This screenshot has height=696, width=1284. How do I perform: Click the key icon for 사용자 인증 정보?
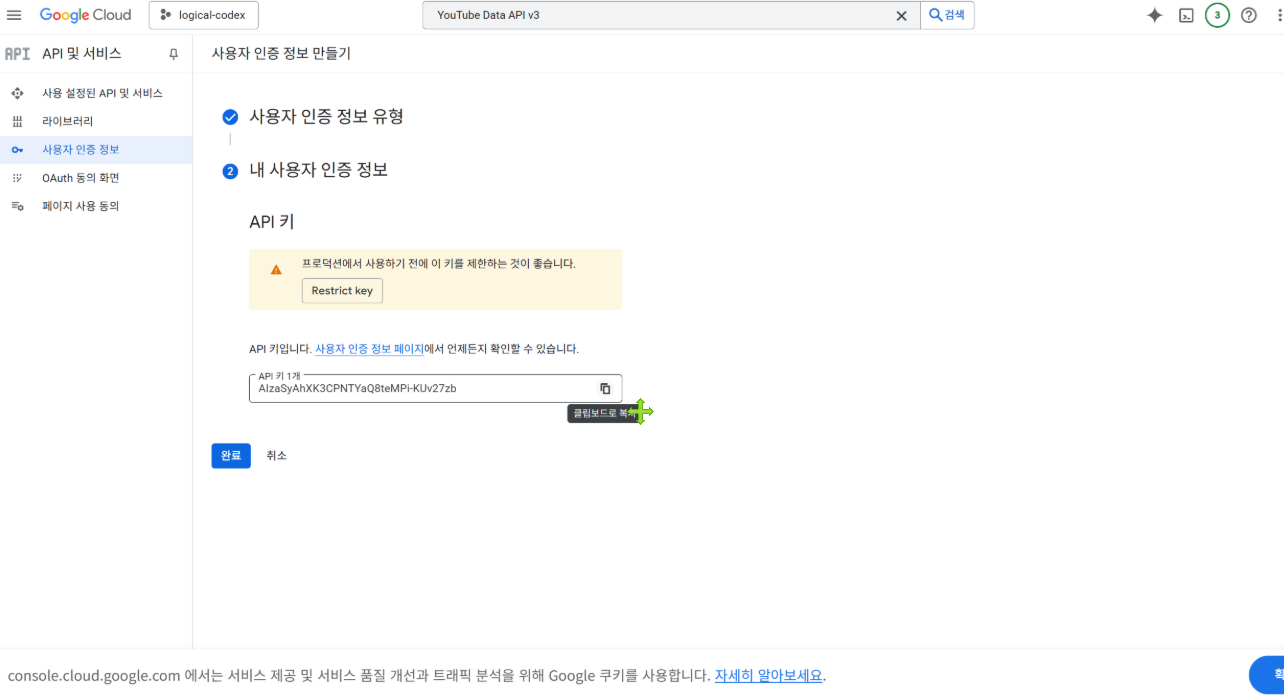17,150
